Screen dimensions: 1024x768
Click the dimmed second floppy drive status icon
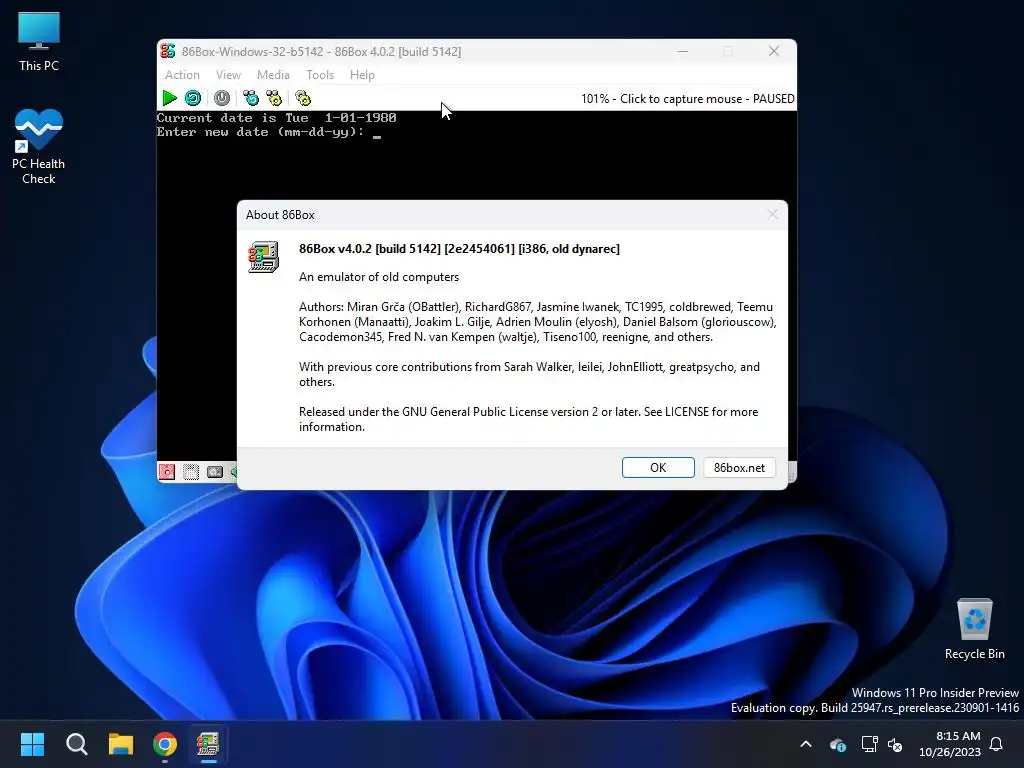[191, 472]
